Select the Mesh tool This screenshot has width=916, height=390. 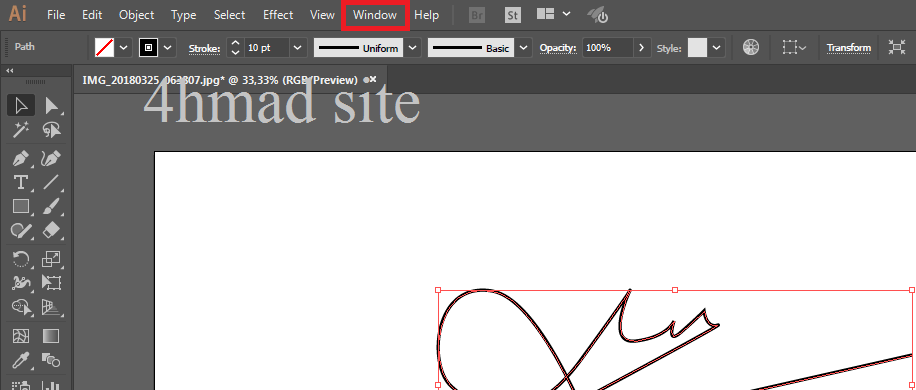click(21, 336)
